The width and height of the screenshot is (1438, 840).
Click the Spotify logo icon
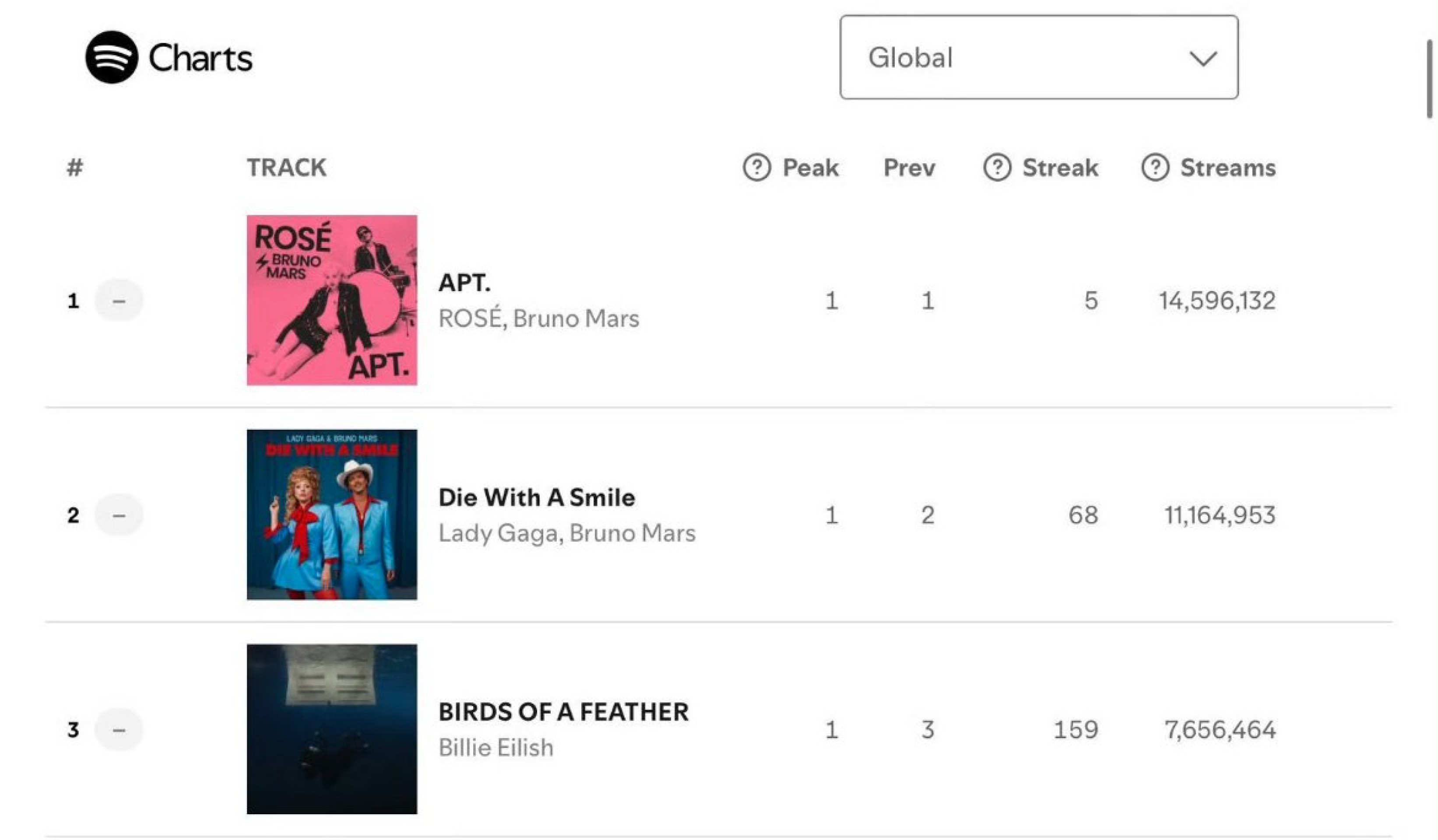coord(111,58)
